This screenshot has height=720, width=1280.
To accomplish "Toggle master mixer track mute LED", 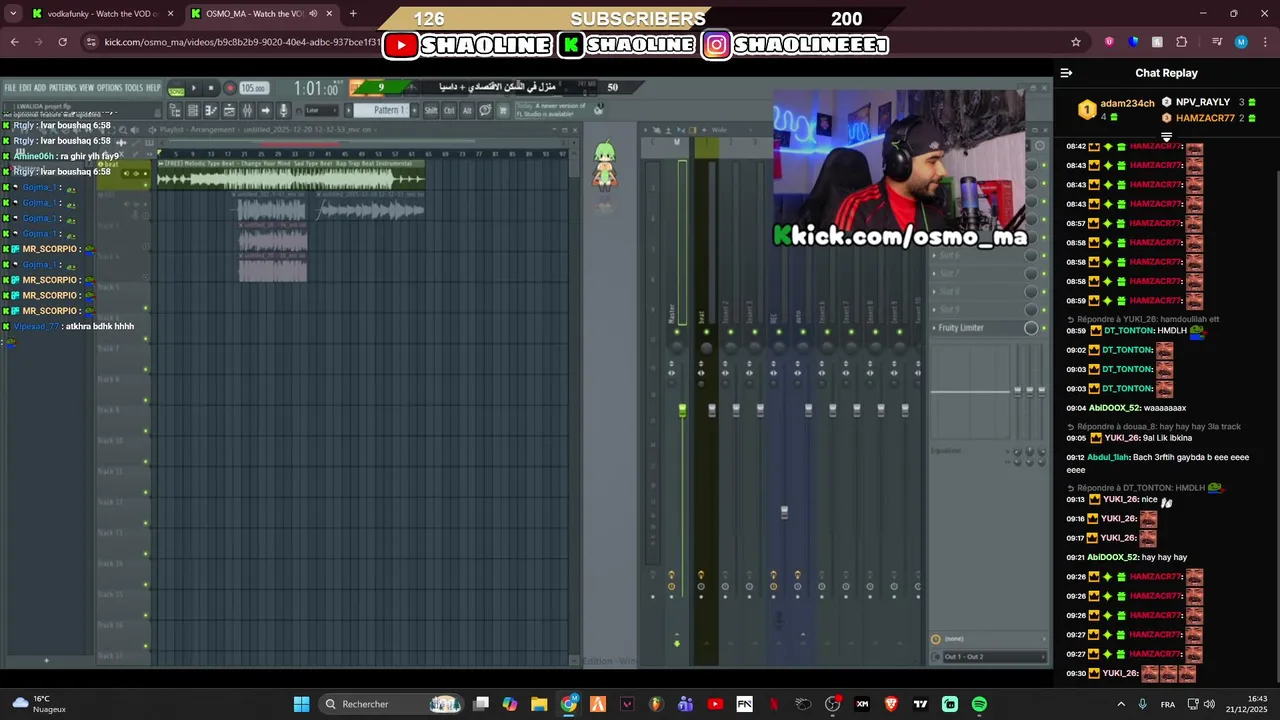I will 677,332.
